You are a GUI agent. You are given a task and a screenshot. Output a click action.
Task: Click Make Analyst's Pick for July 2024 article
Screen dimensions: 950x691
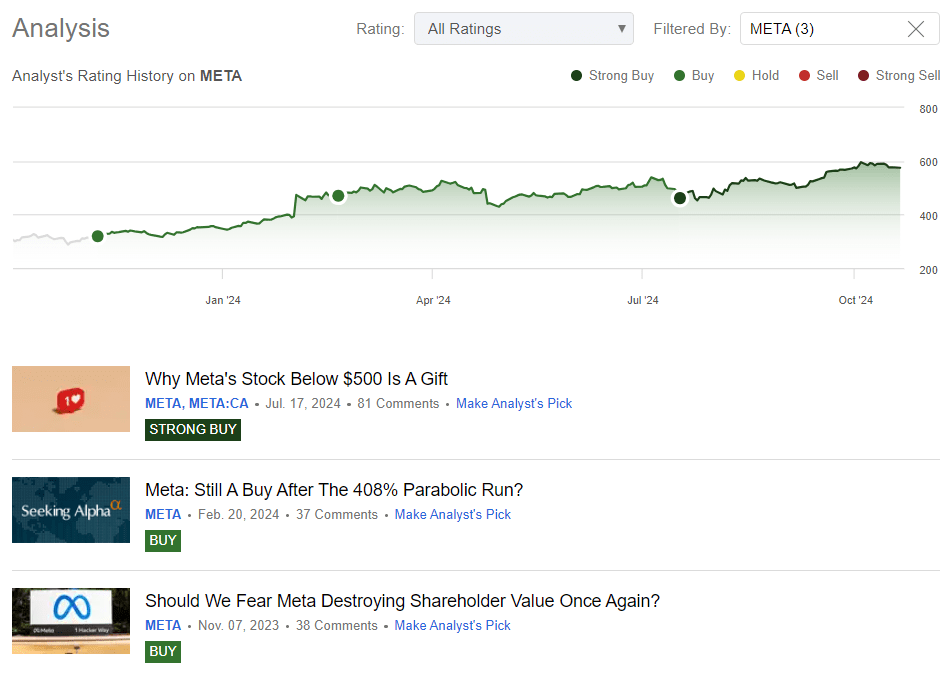point(514,404)
